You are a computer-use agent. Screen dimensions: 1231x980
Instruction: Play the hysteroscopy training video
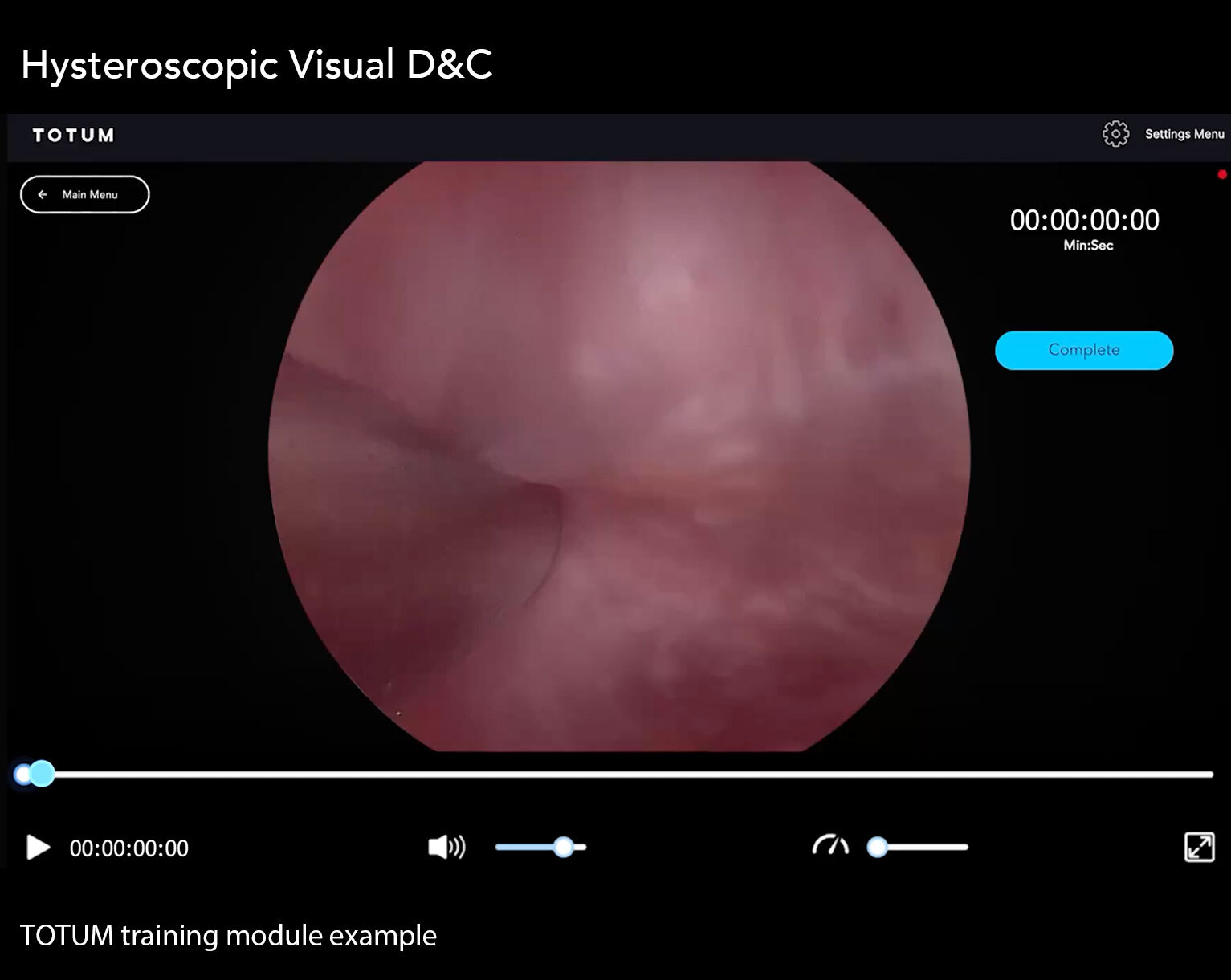[x=38, y=848]
